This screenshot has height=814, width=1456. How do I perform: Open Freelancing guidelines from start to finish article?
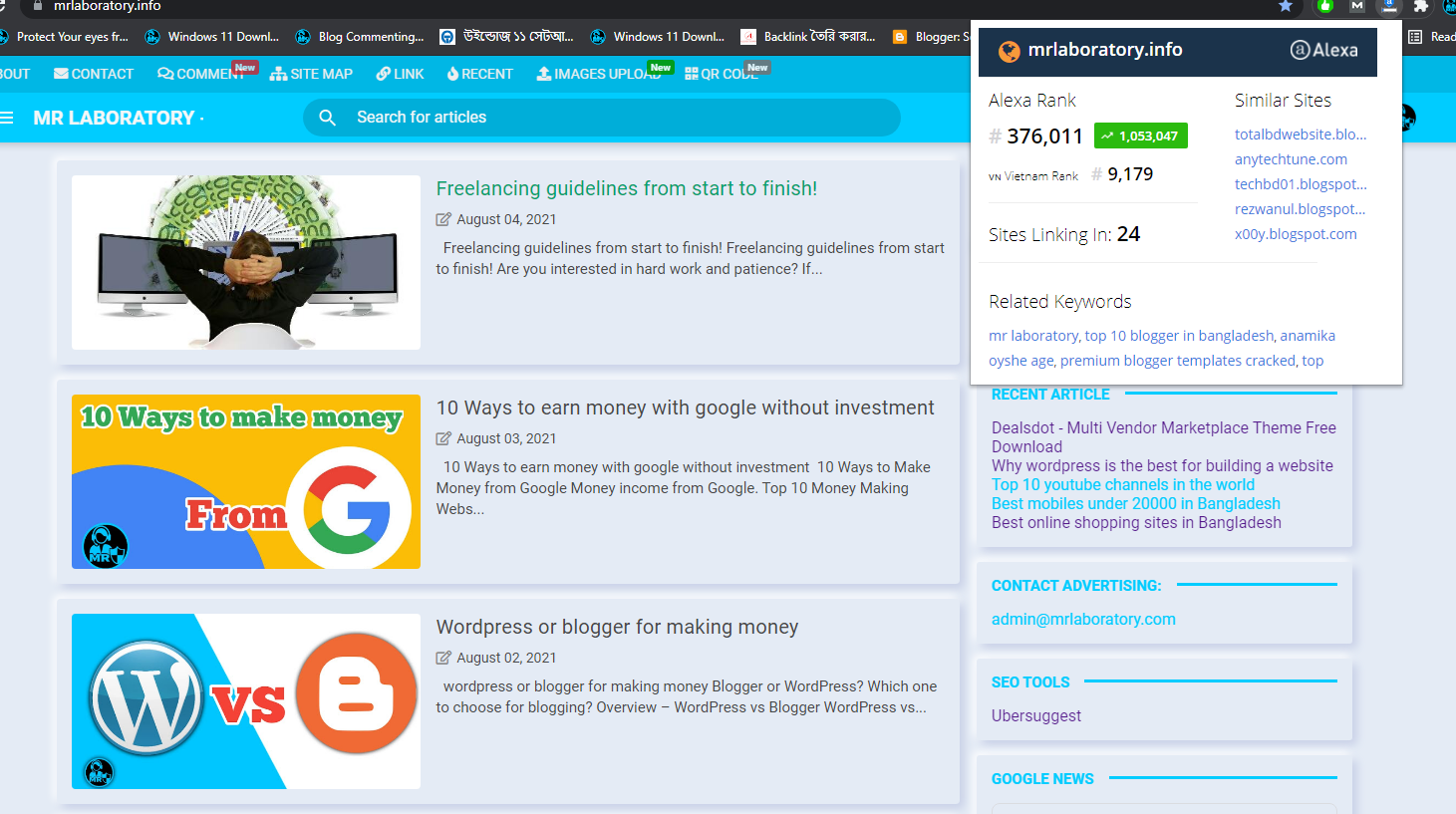(x=626, y=188)
